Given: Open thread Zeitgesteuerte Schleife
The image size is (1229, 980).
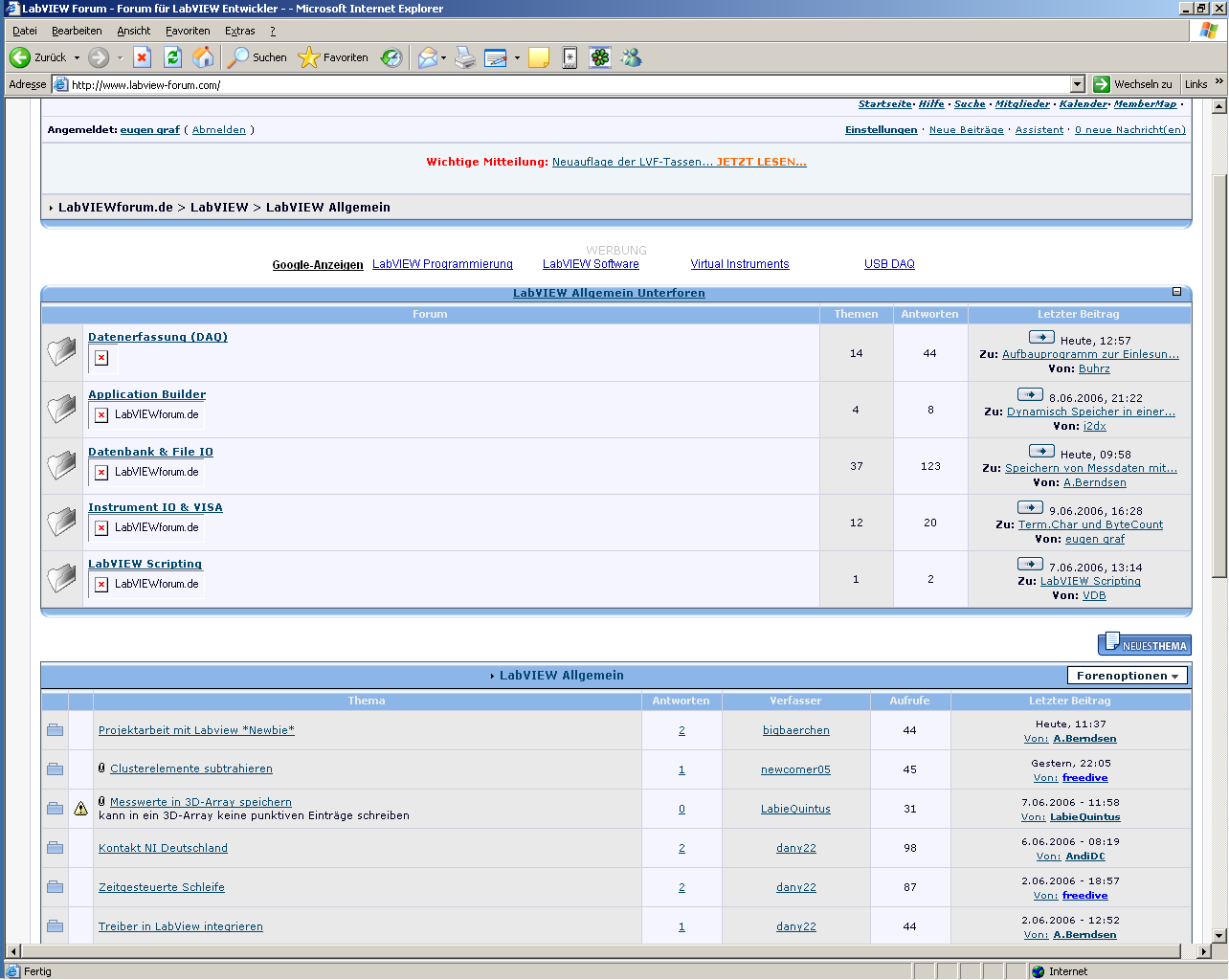Looking at the screenshot, I should pyautogui.click(x=162, y=887).
